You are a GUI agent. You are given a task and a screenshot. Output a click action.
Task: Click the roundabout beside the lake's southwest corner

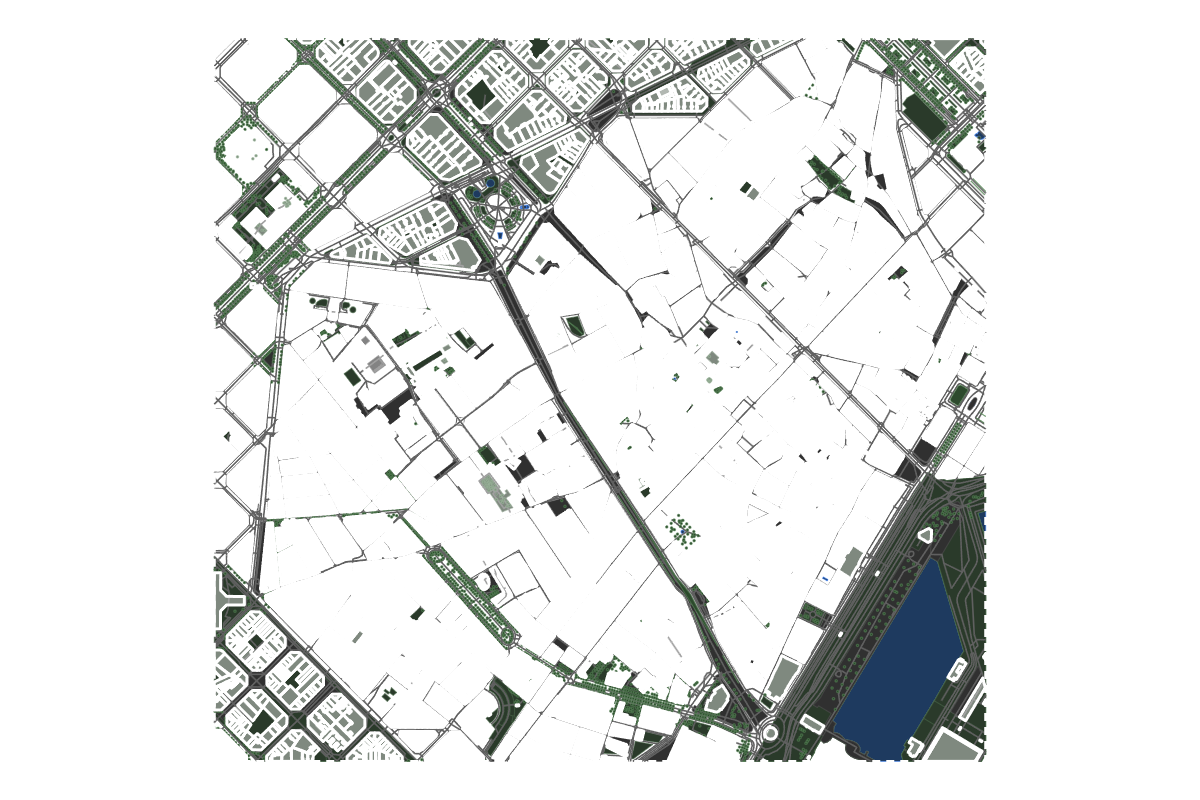(x=769, y=733)
